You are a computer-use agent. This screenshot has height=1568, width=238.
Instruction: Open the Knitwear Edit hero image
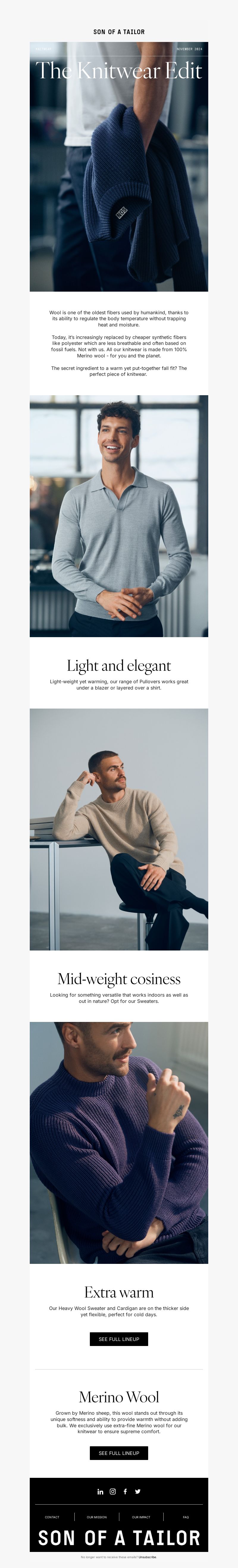coord(119,167)
